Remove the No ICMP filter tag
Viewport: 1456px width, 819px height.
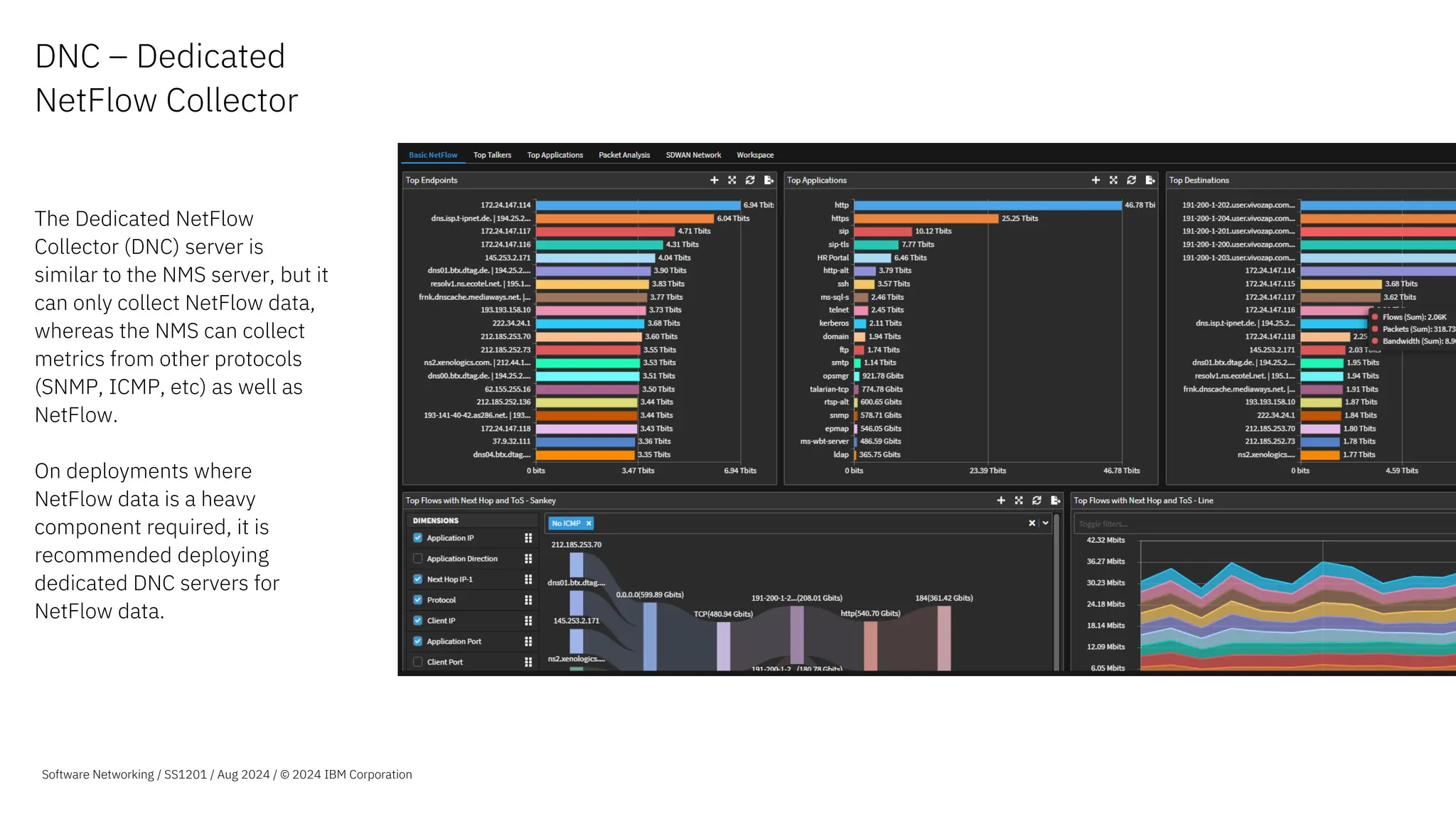[589, 523]
